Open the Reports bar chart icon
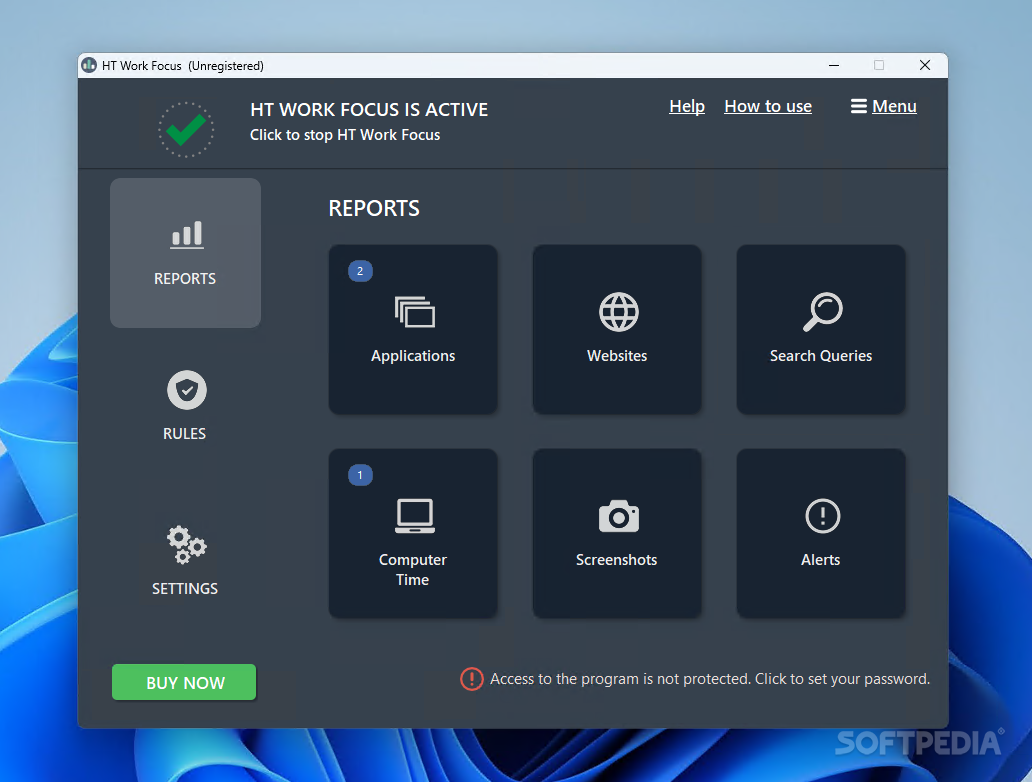This screenshot has width=1032, height=782. pos(188,235)
